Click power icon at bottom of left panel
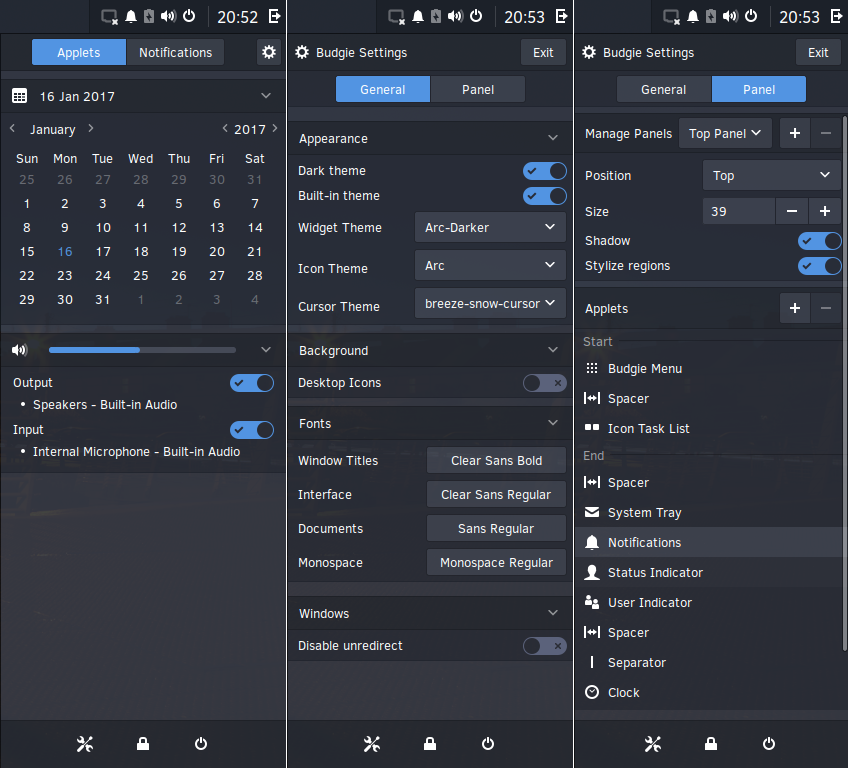 pos(201,744)
